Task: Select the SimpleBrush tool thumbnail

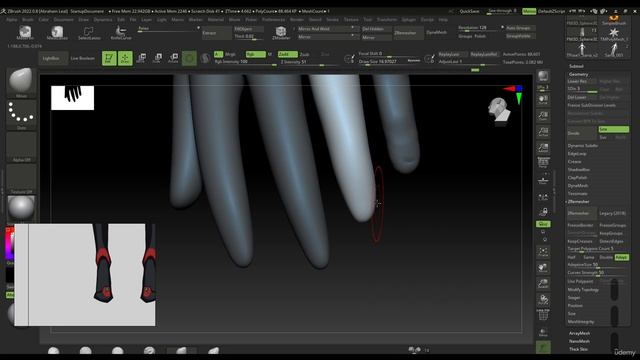Action: pos(613,20)
